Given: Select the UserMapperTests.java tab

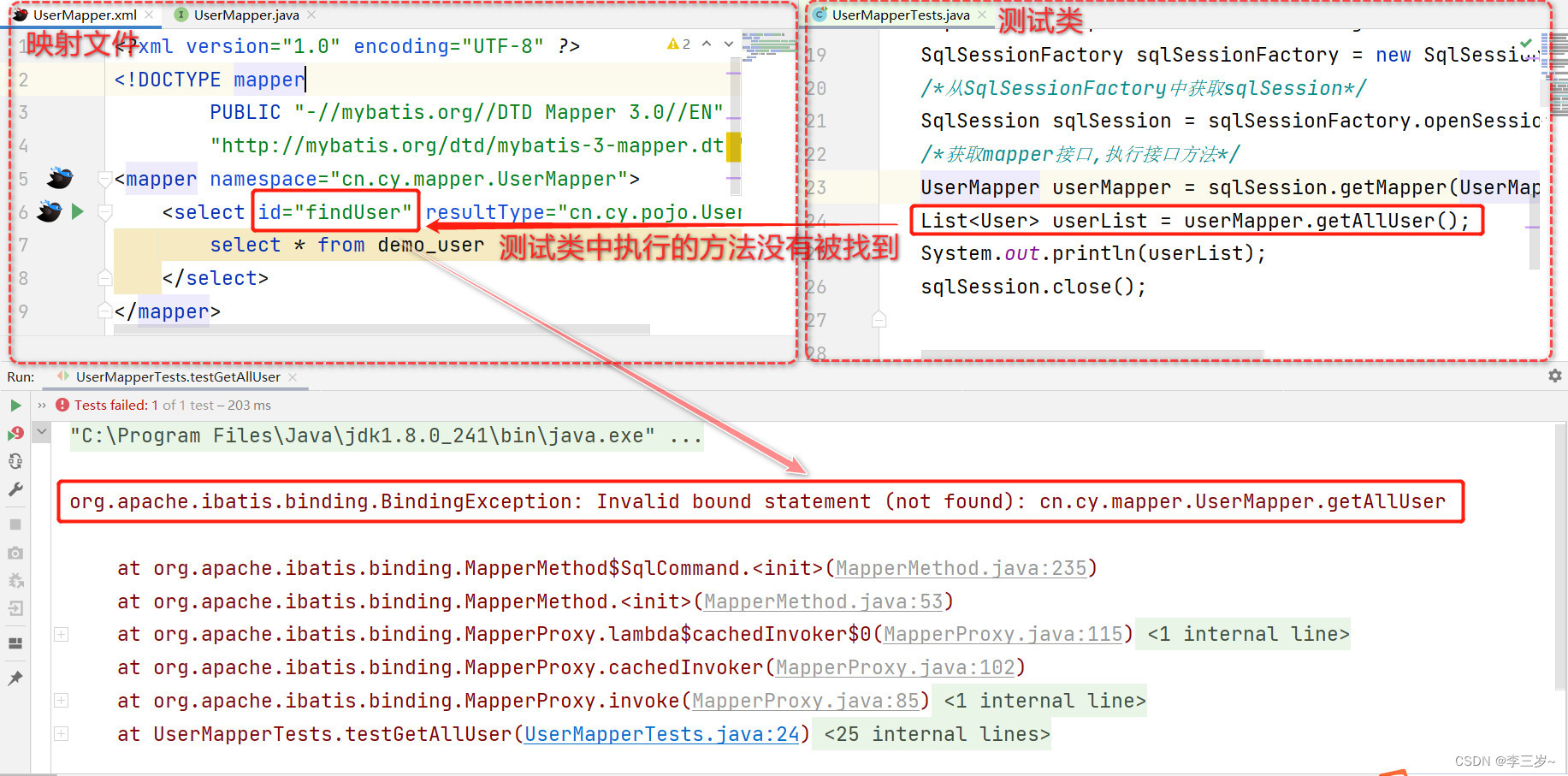Looking at the screenshot, I should pyautogui.click(x=901, y=15).
